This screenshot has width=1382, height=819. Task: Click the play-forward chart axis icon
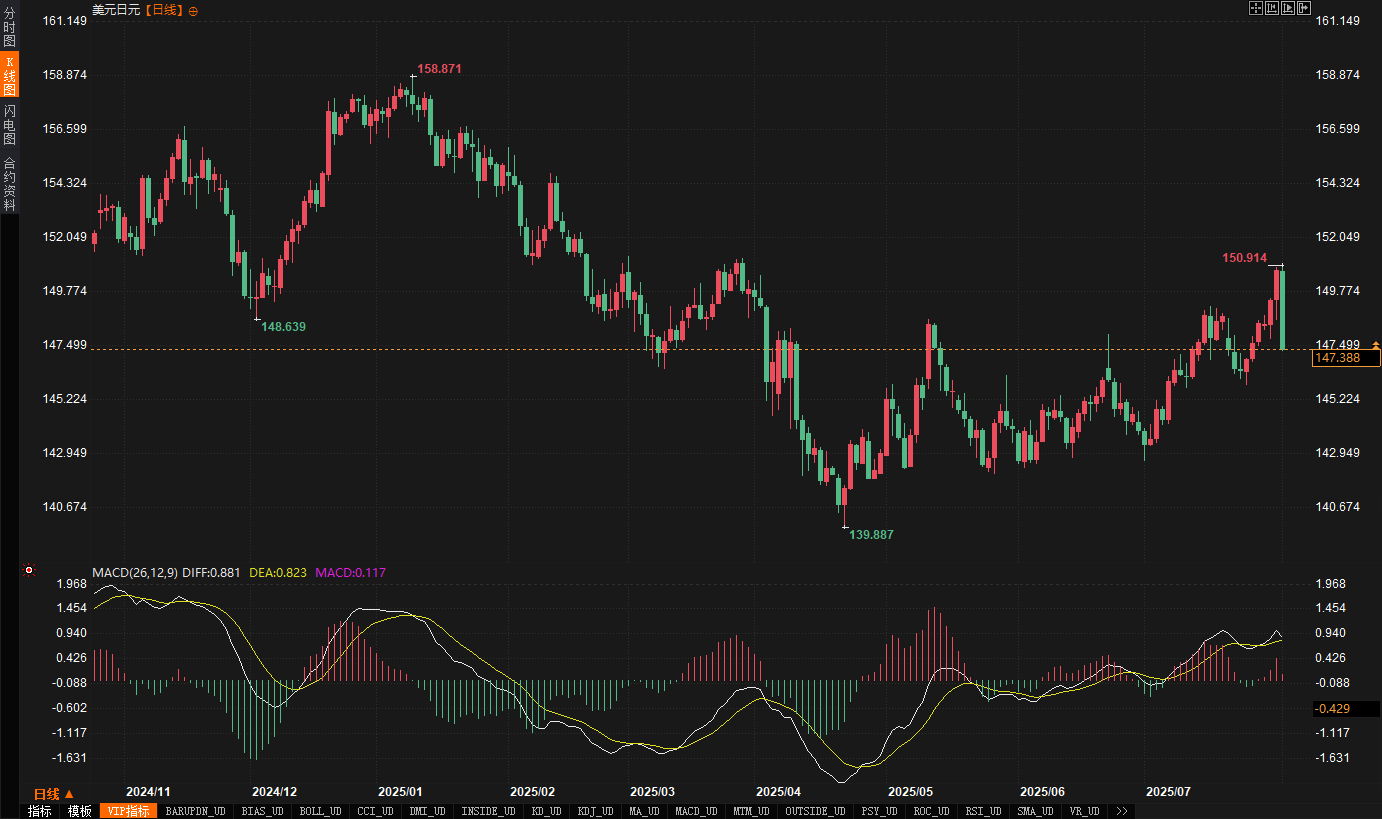click(x=1288, y=8)
